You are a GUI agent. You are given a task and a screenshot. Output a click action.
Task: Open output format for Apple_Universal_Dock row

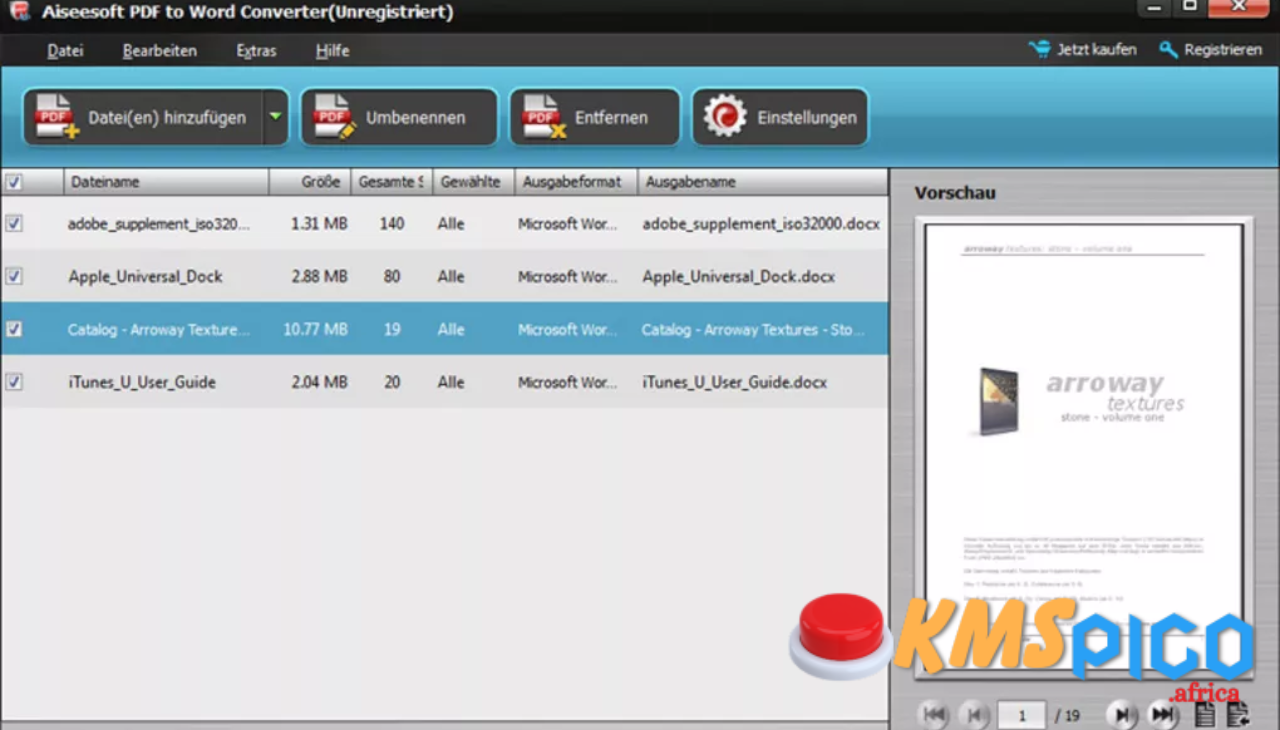tap(568, 276)
